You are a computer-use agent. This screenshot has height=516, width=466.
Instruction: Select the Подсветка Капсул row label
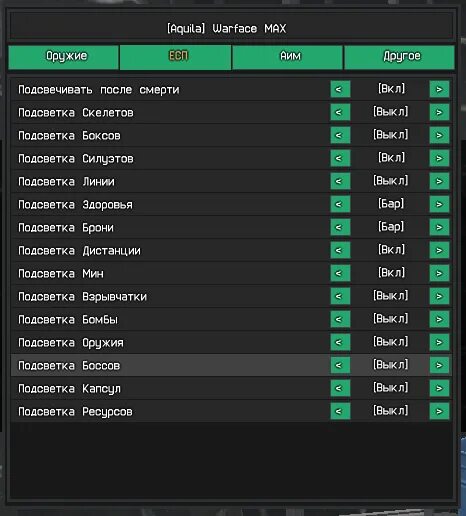coord(69,389)
